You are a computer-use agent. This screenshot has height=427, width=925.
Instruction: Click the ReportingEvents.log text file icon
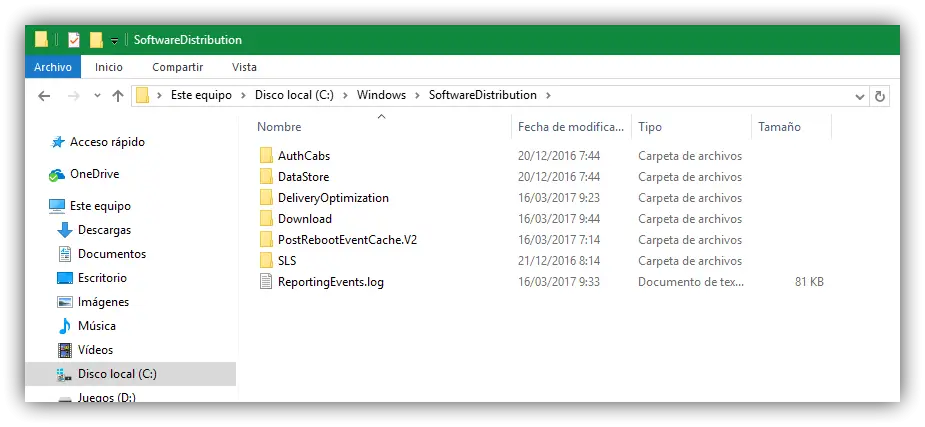[266, 282]
